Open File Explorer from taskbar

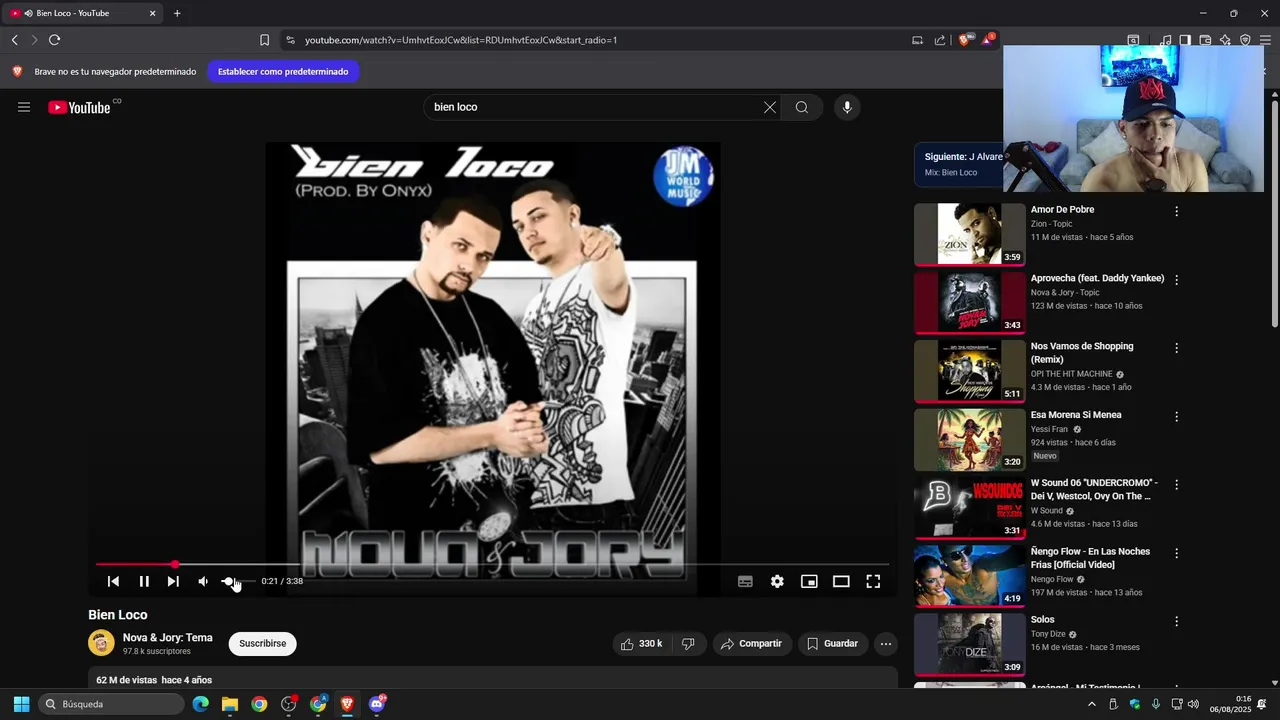230,704
